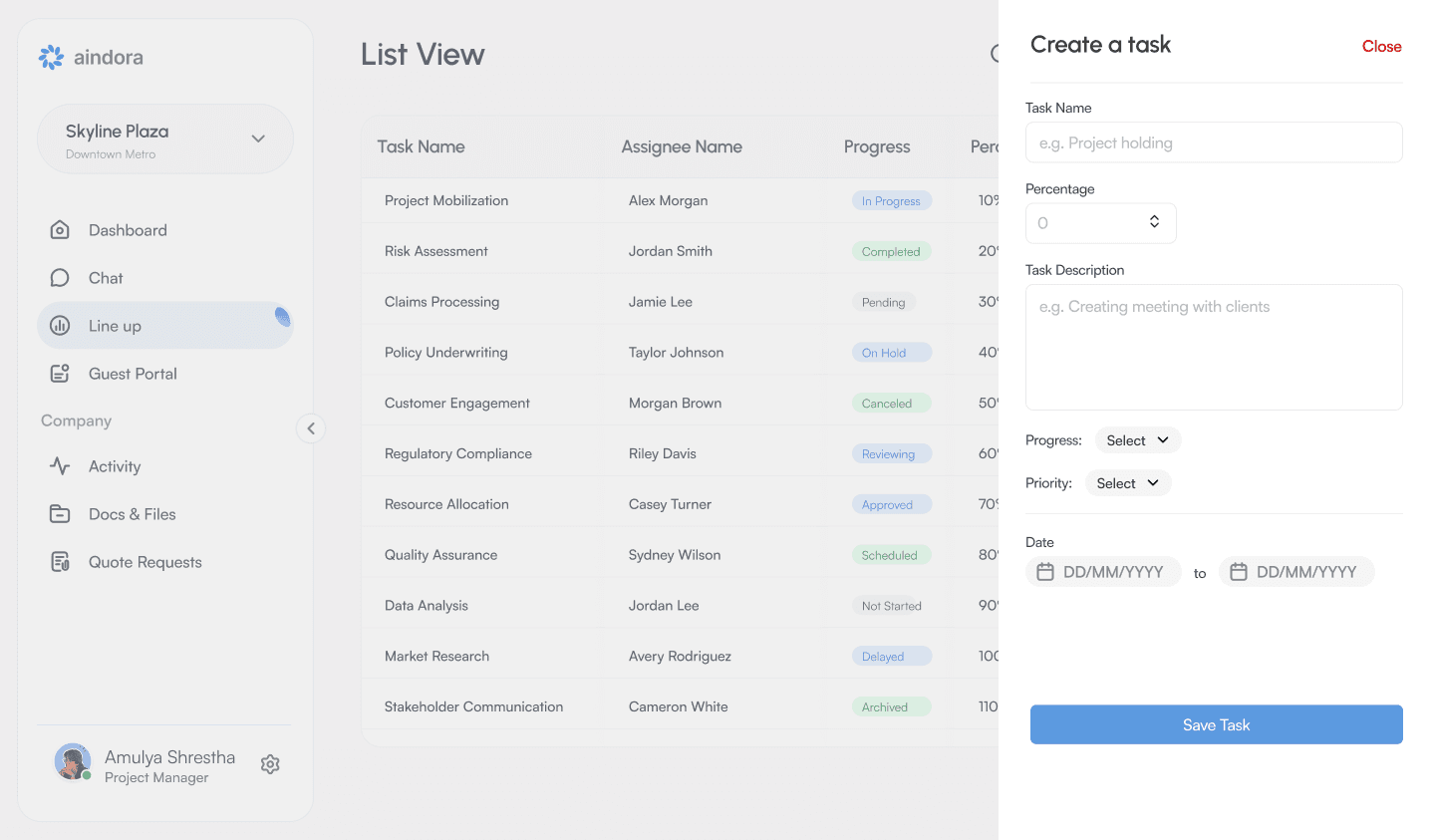Screen dimensions: 1435x840
Task: Click the Percentage stepper arrows
Action: tap(1154, 221)
